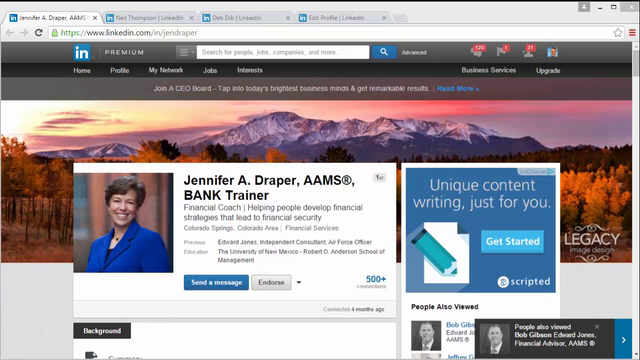Dismiss the People also viewed popup
Image resolution: width=640 pixels, height=360 pixels.
point(597,327)
